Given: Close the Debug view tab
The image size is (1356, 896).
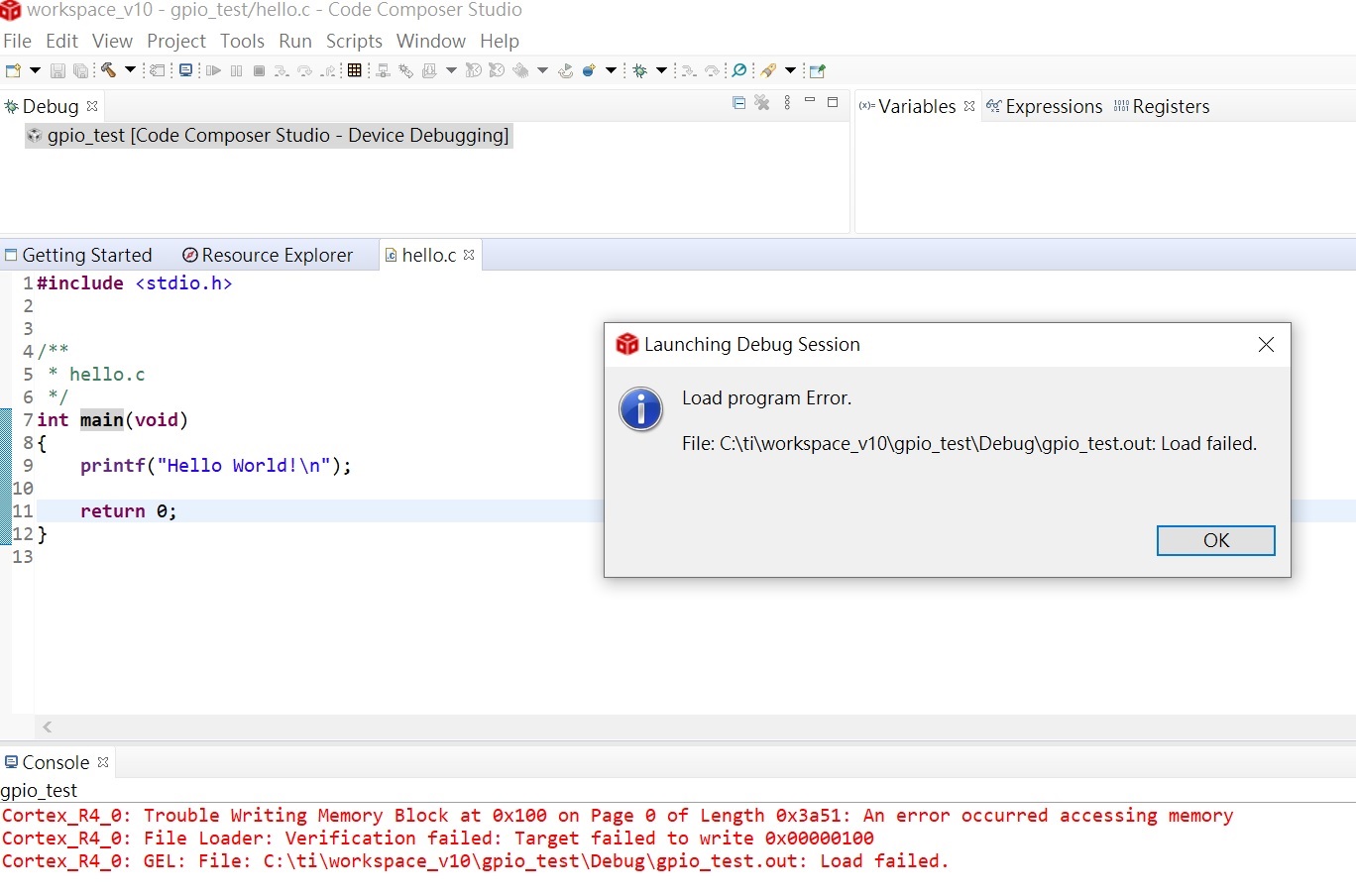Looking at the screenshot, I should (x=92, y=106).
